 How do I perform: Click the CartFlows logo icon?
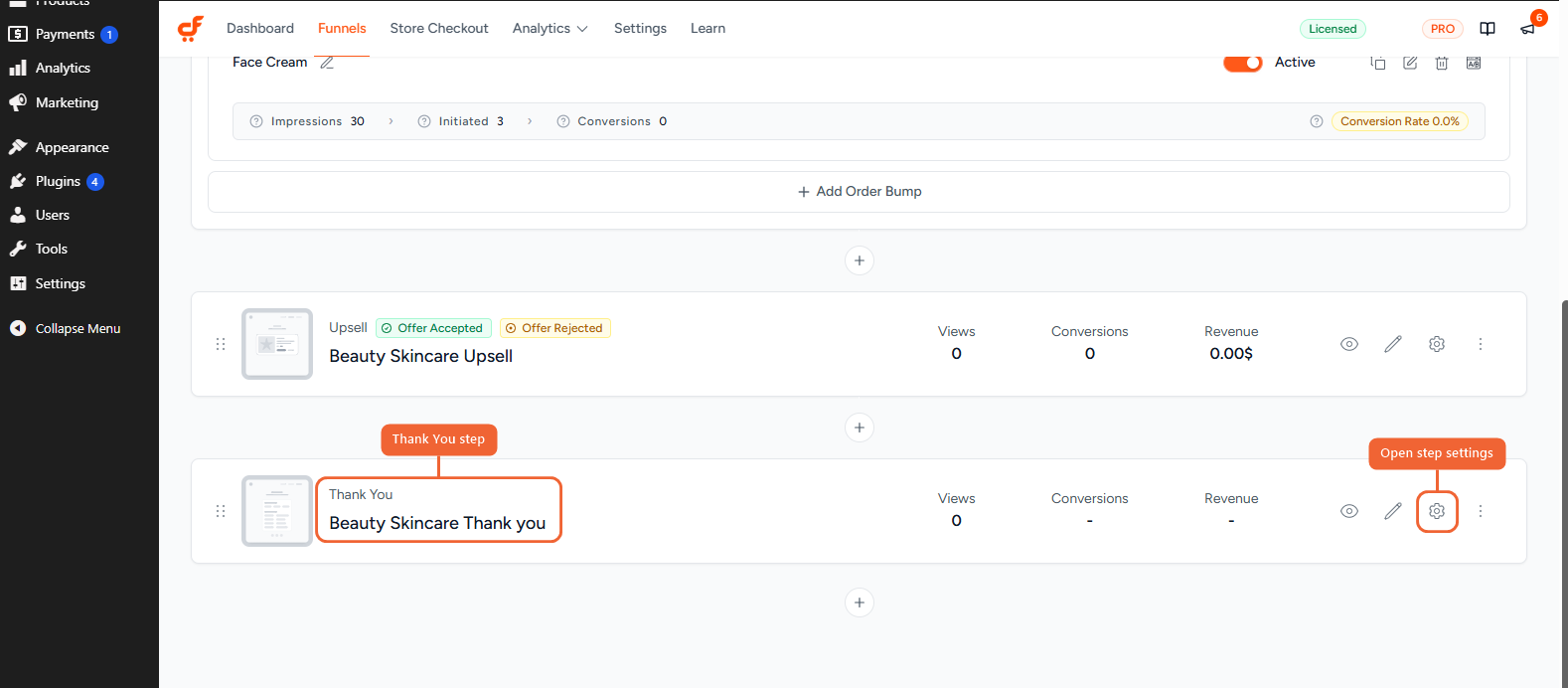click(x=191, y=29)
